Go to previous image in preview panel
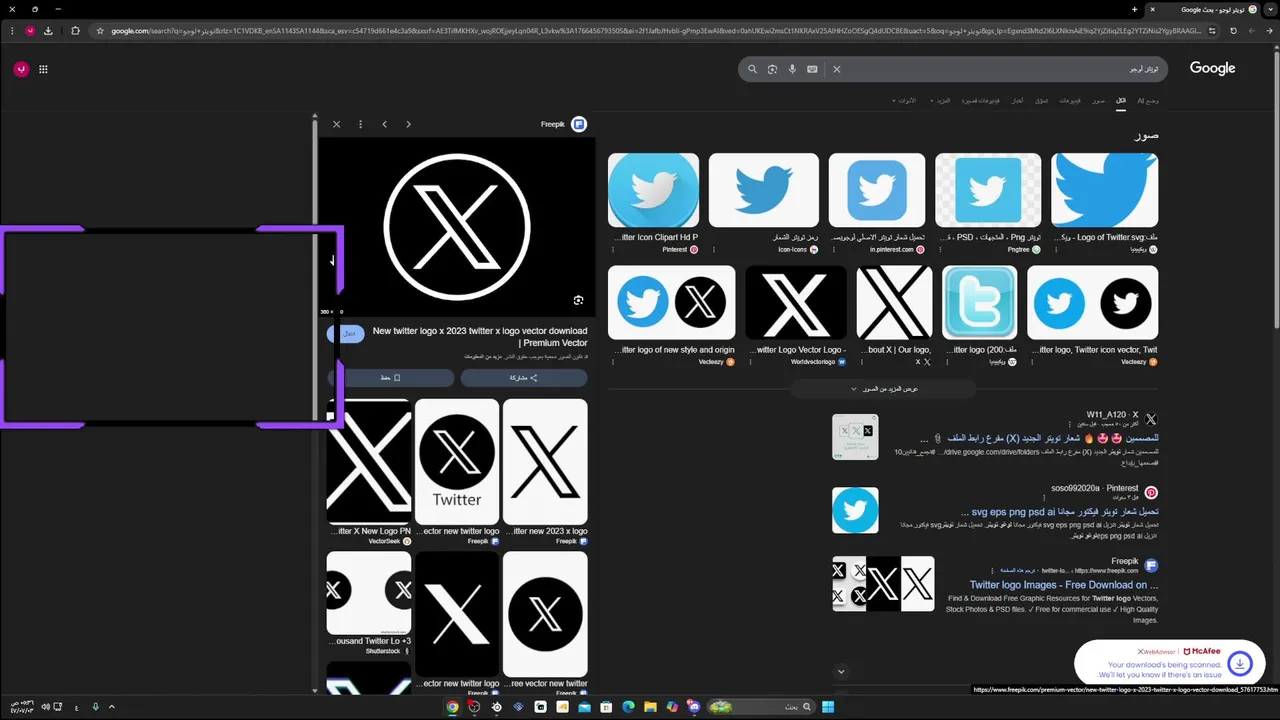 384,124
